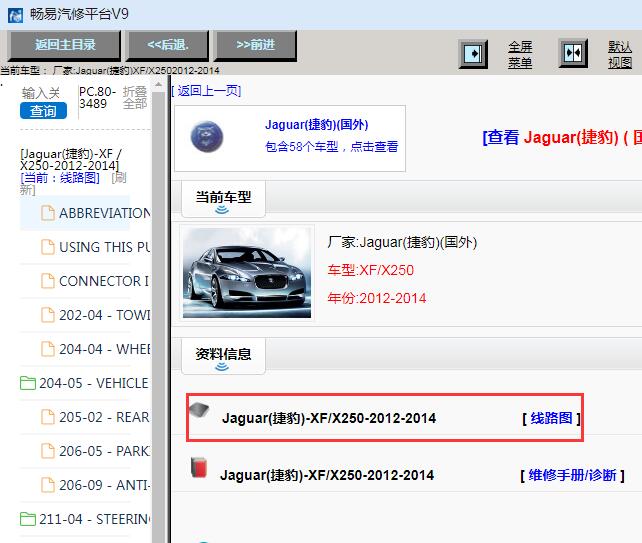Open the 维修手册/诊断 link

(572, 475)
